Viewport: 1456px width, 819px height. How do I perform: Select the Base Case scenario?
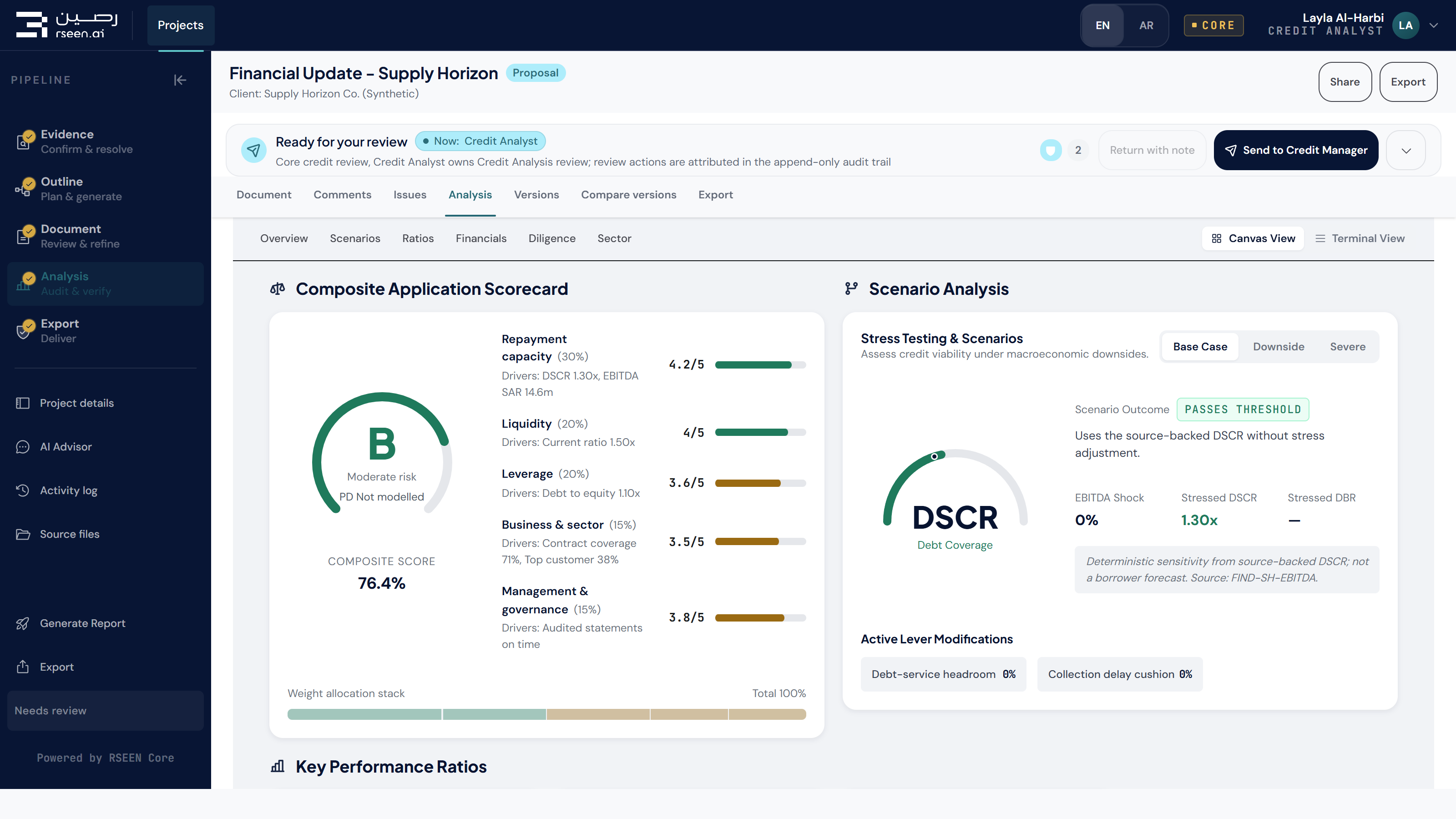pyautogui.click(x=1200, y=346)
